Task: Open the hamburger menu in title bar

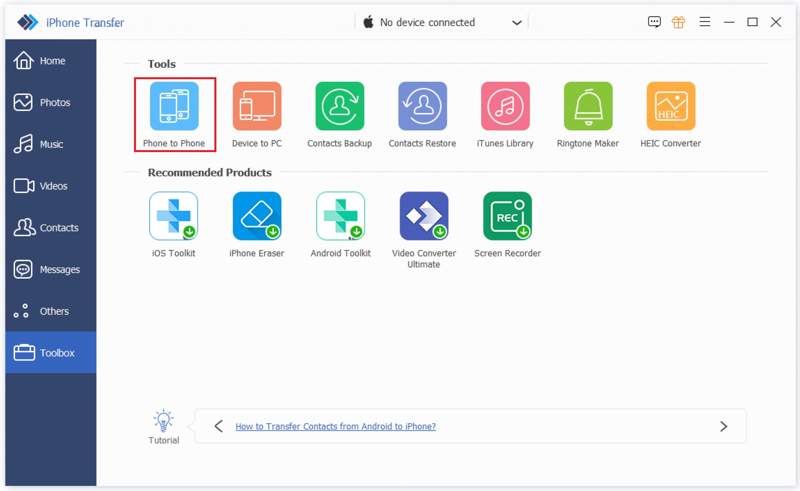Action: click(705, 22)
